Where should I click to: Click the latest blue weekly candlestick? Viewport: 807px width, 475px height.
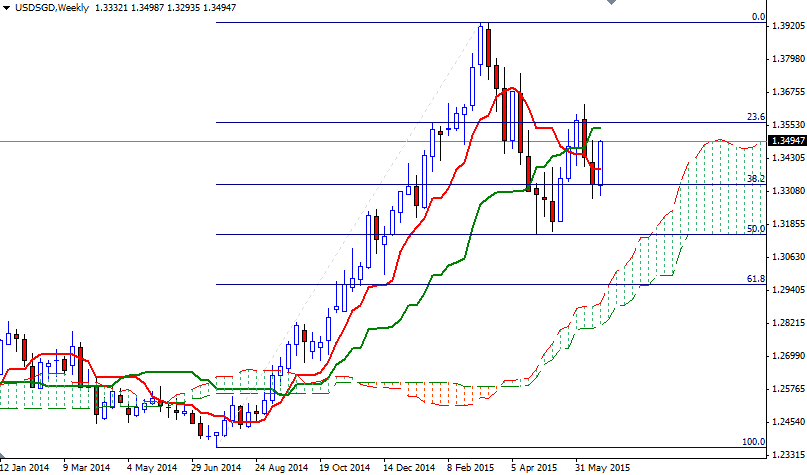(600, 163)
